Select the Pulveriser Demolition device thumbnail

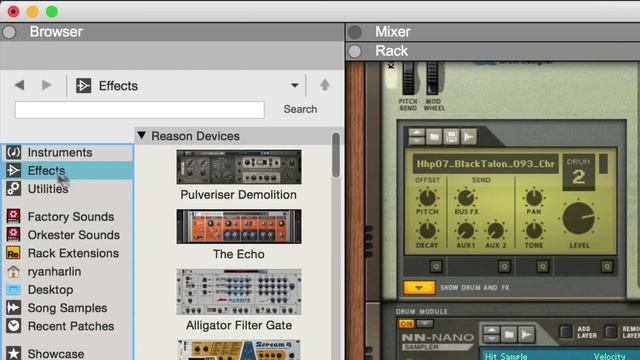point(239,167)
